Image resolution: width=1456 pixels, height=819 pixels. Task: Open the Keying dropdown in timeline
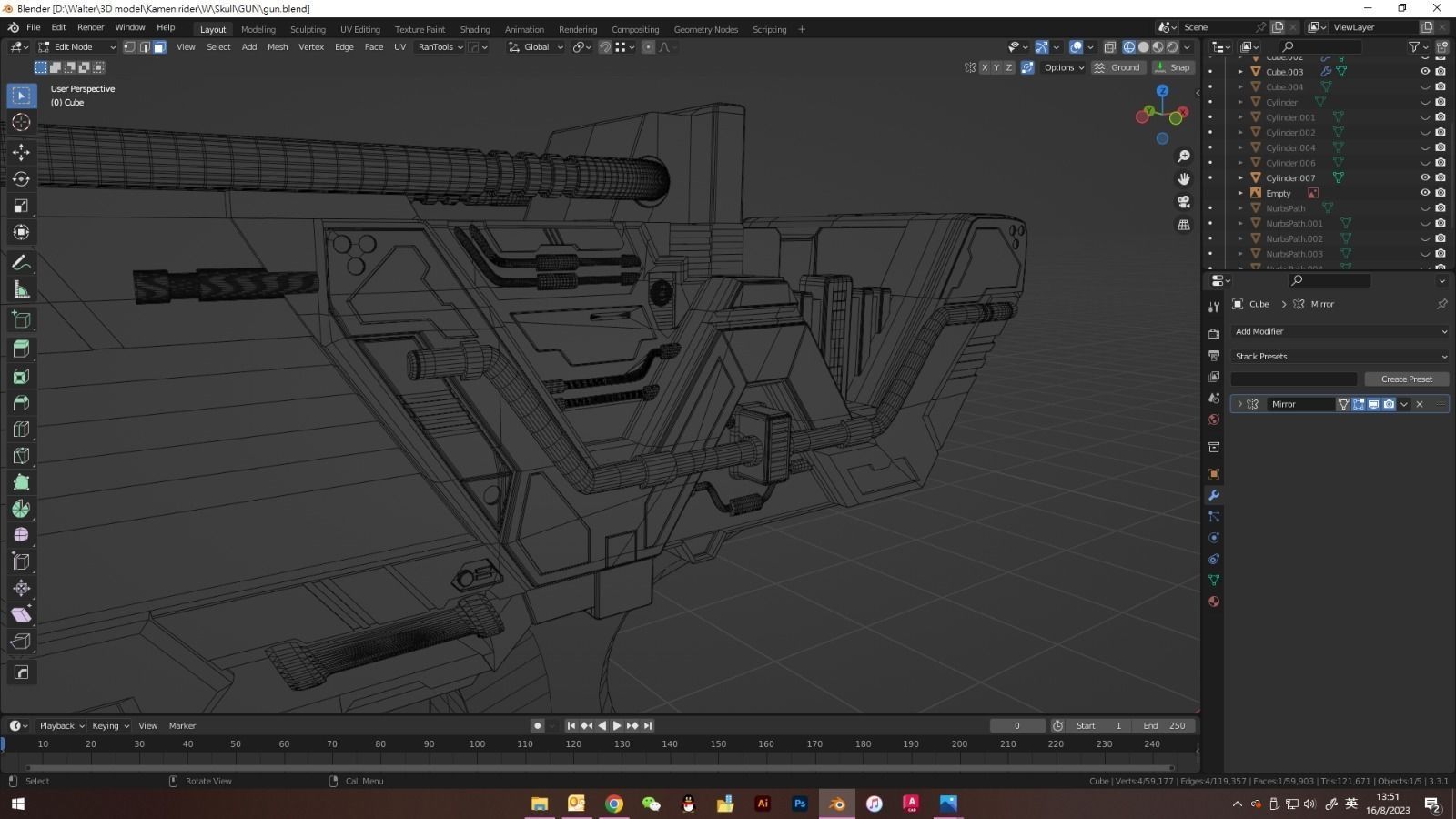pyautogui.click(x=110, y=726)
